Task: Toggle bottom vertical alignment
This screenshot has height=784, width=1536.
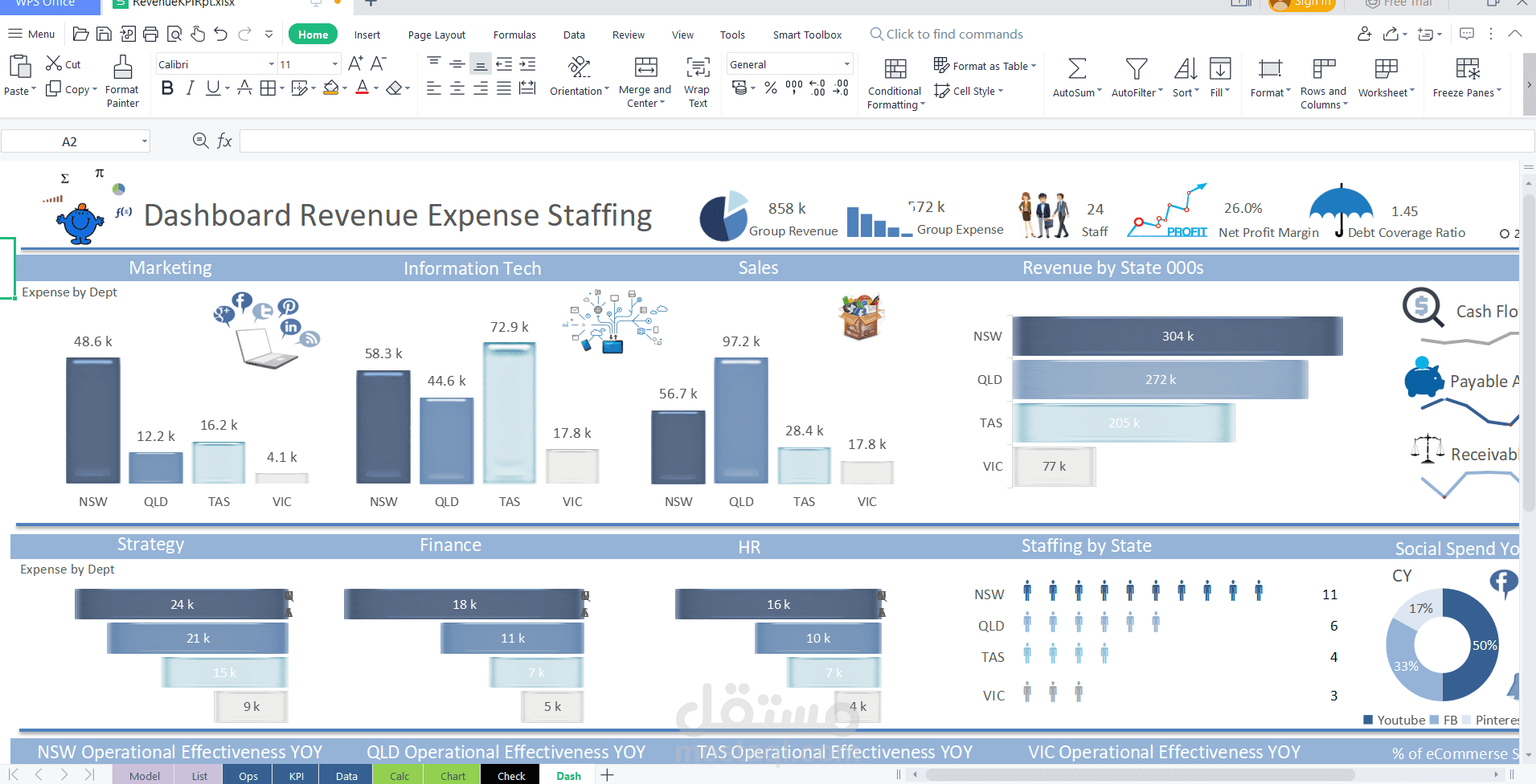Action: pos(480,63)
